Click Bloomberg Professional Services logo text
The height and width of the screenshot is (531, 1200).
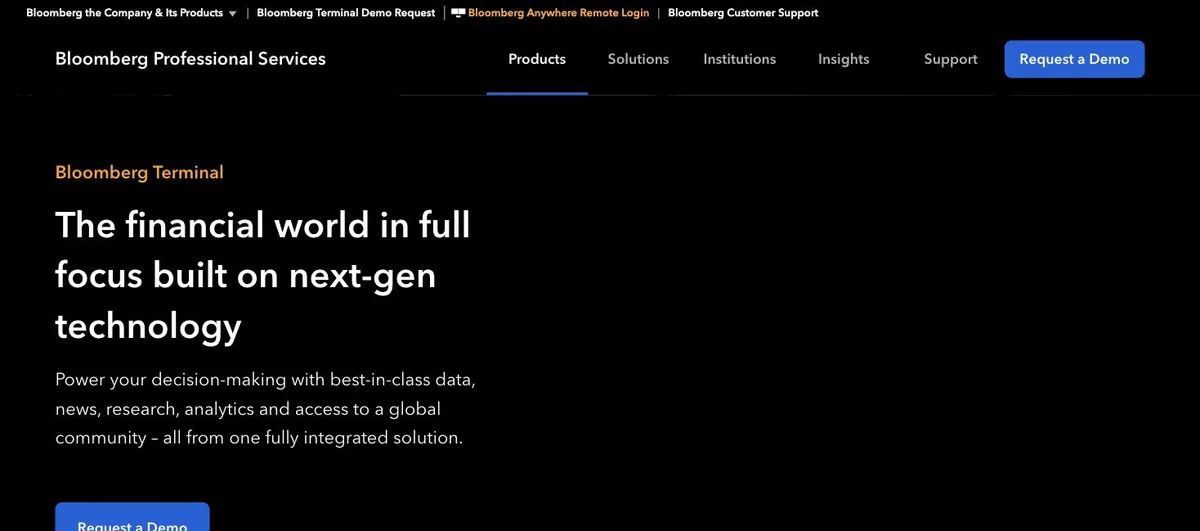[190, 59]
